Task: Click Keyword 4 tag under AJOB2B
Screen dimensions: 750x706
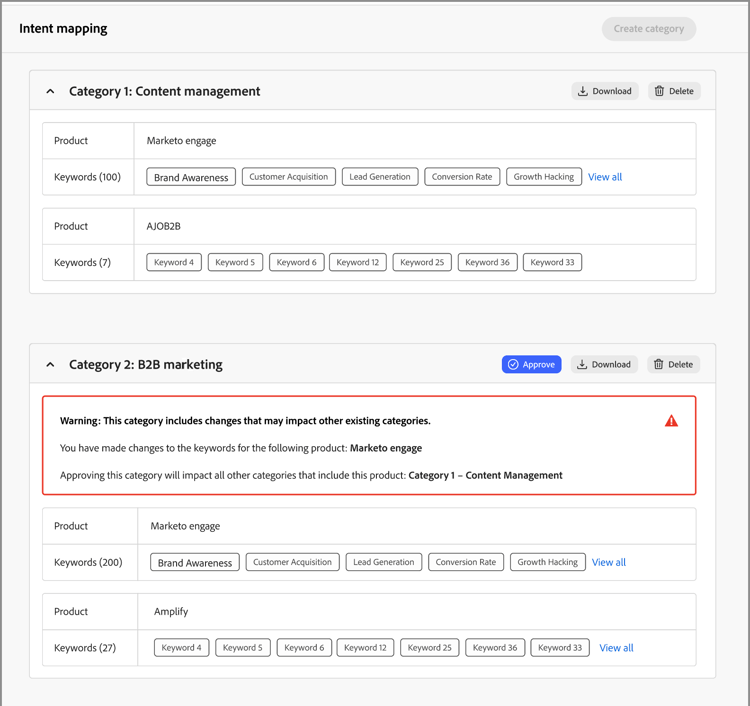Action: coord(174,262)
